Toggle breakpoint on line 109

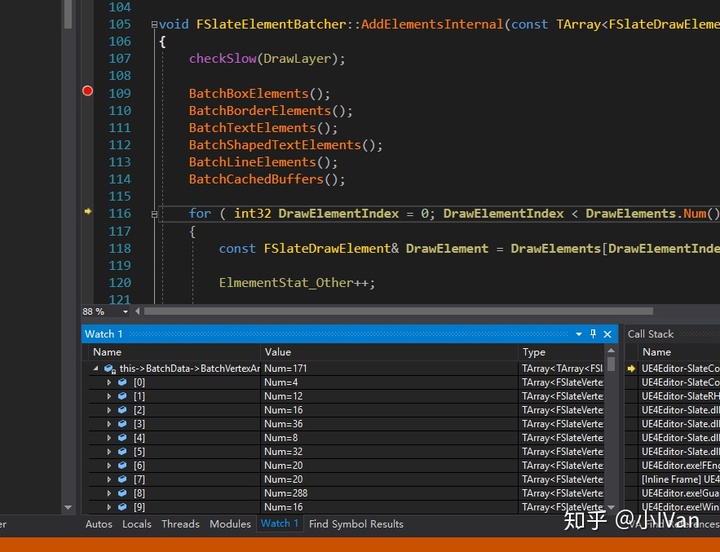87,91
